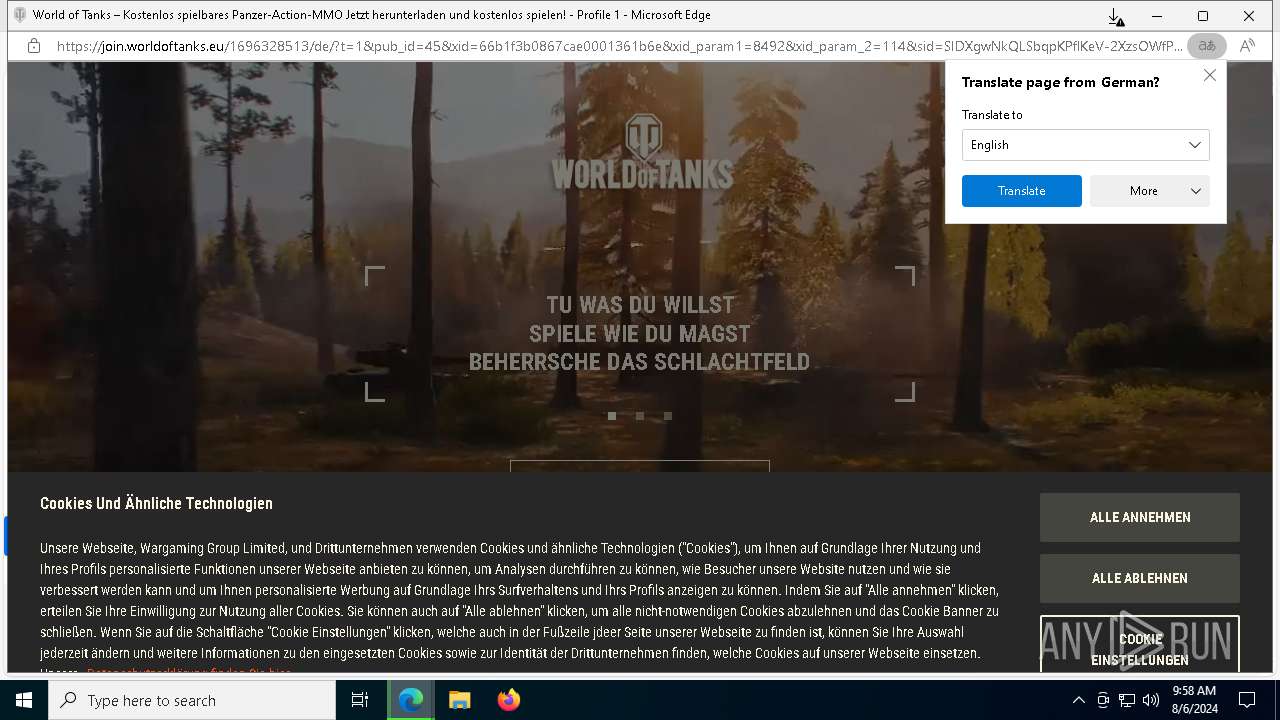
Task: Switch to Microsoft Edge taskbar icon
Action: tap(411, 700)
